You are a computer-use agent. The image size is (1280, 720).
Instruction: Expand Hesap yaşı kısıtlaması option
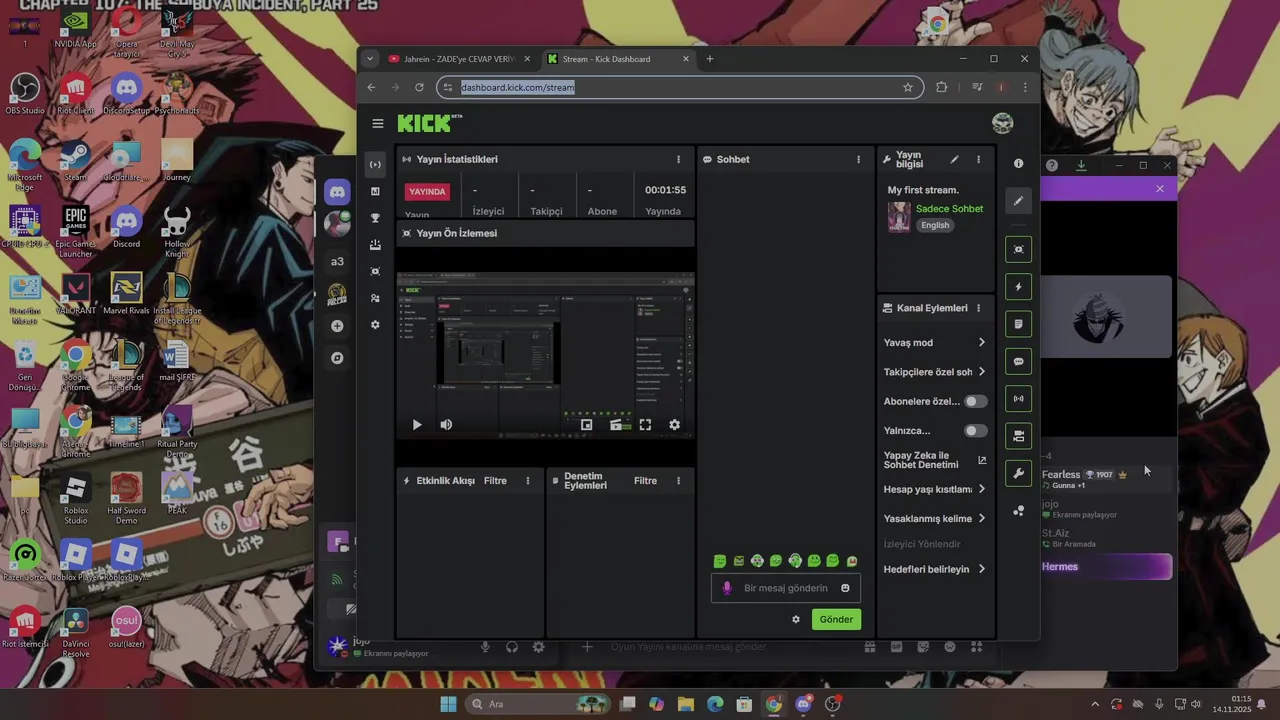click(935, 489)
